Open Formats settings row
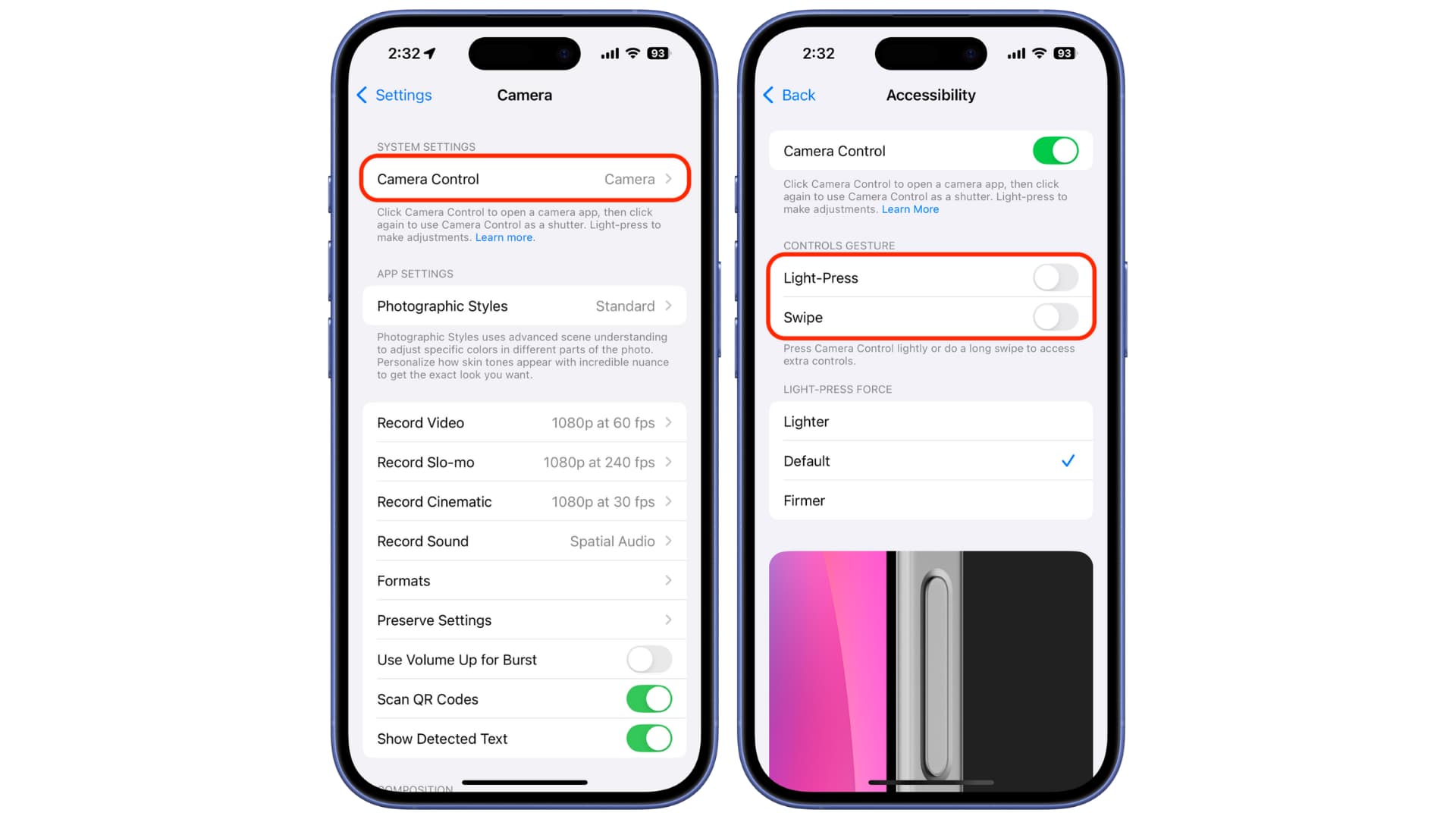The width and height of the screenshot is (1456, 819). click(x=524, y=581)
